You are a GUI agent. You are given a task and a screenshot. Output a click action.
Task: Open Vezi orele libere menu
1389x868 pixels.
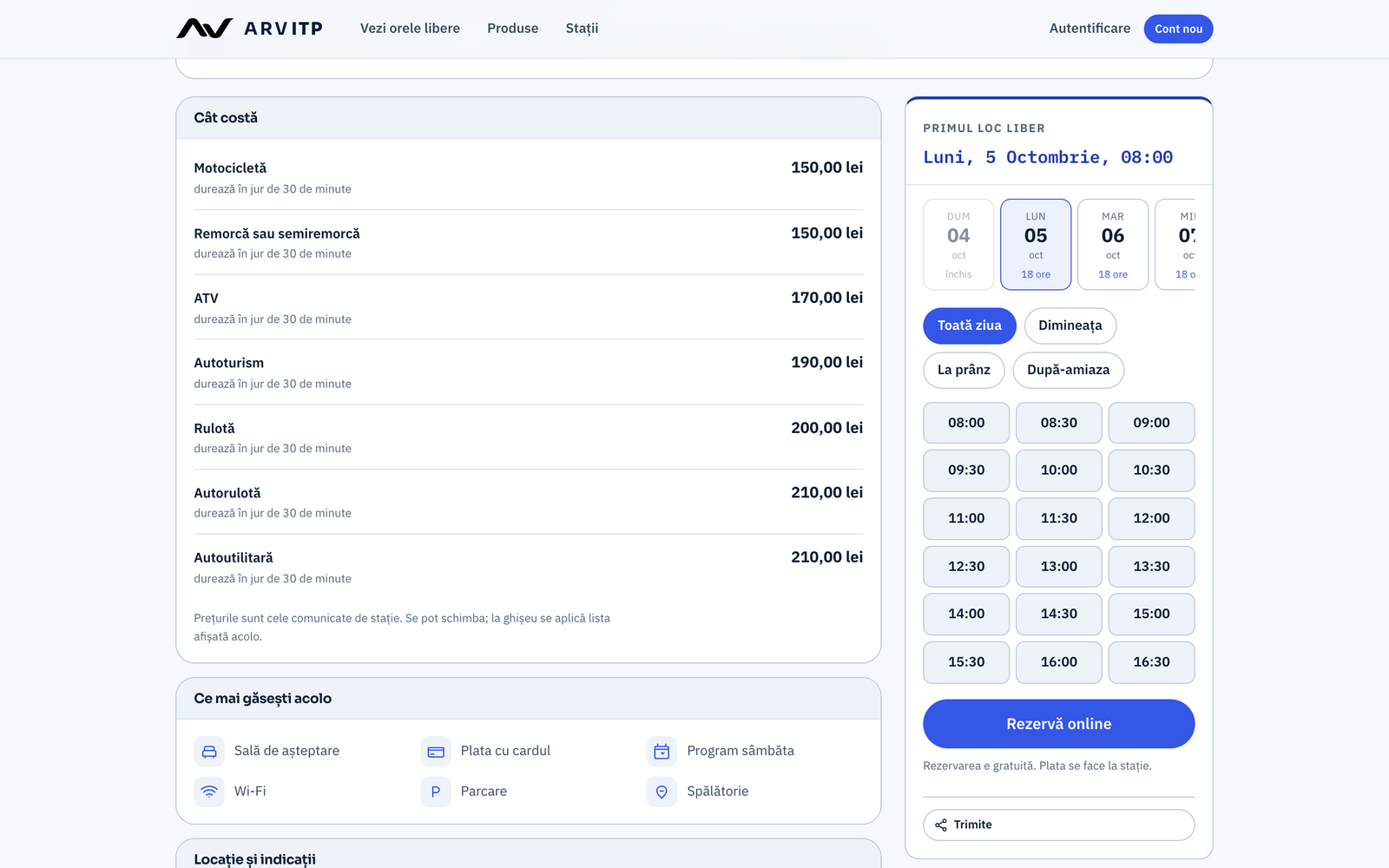click(410, 29)
